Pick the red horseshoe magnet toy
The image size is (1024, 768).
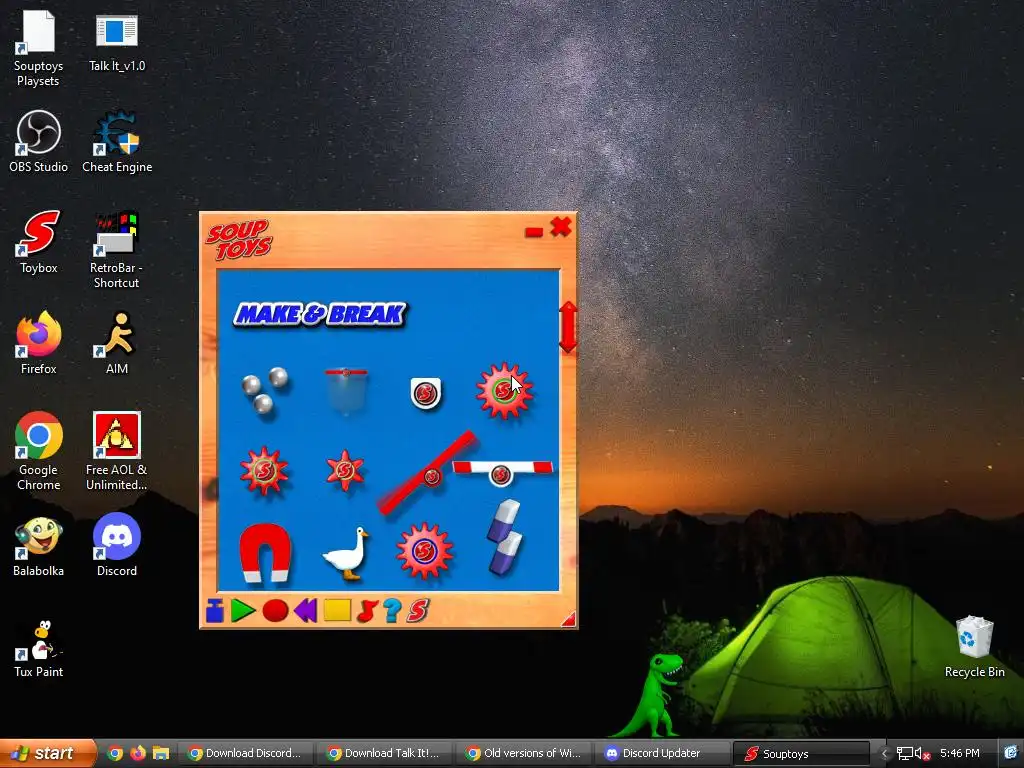[264, 552]
